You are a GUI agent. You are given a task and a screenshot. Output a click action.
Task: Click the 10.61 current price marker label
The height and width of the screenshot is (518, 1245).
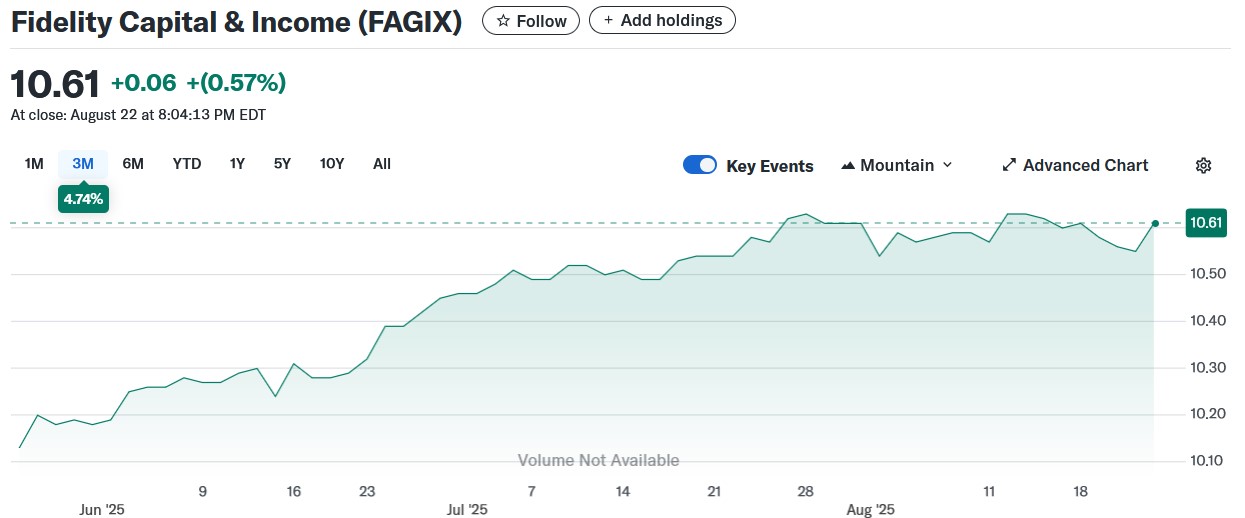point(1205,223)
